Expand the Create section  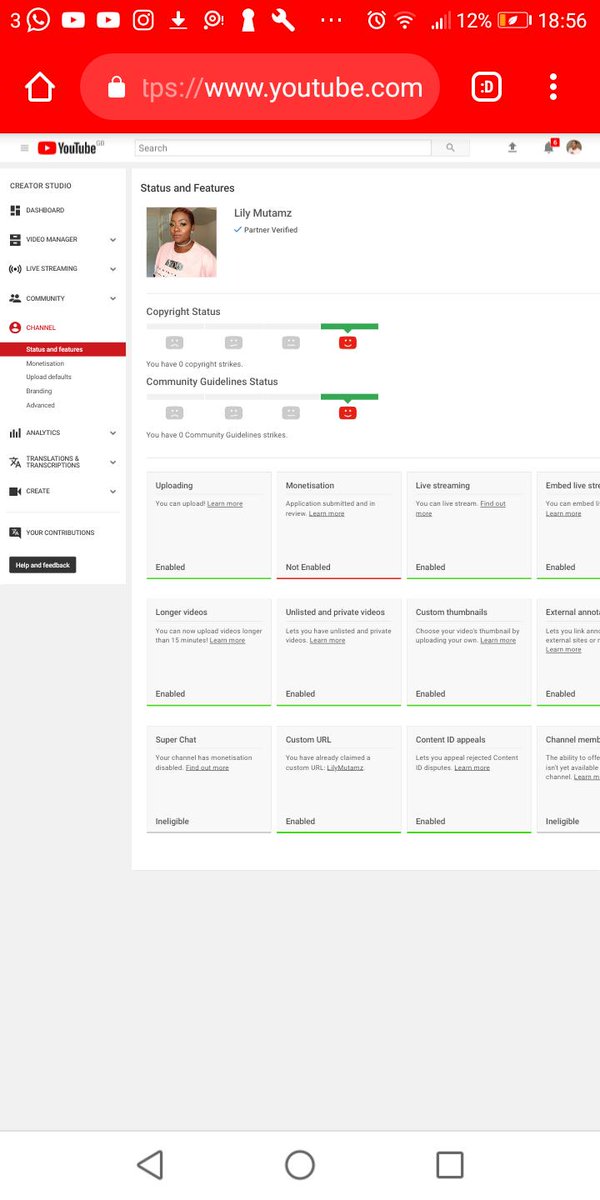tap(113, 491)
